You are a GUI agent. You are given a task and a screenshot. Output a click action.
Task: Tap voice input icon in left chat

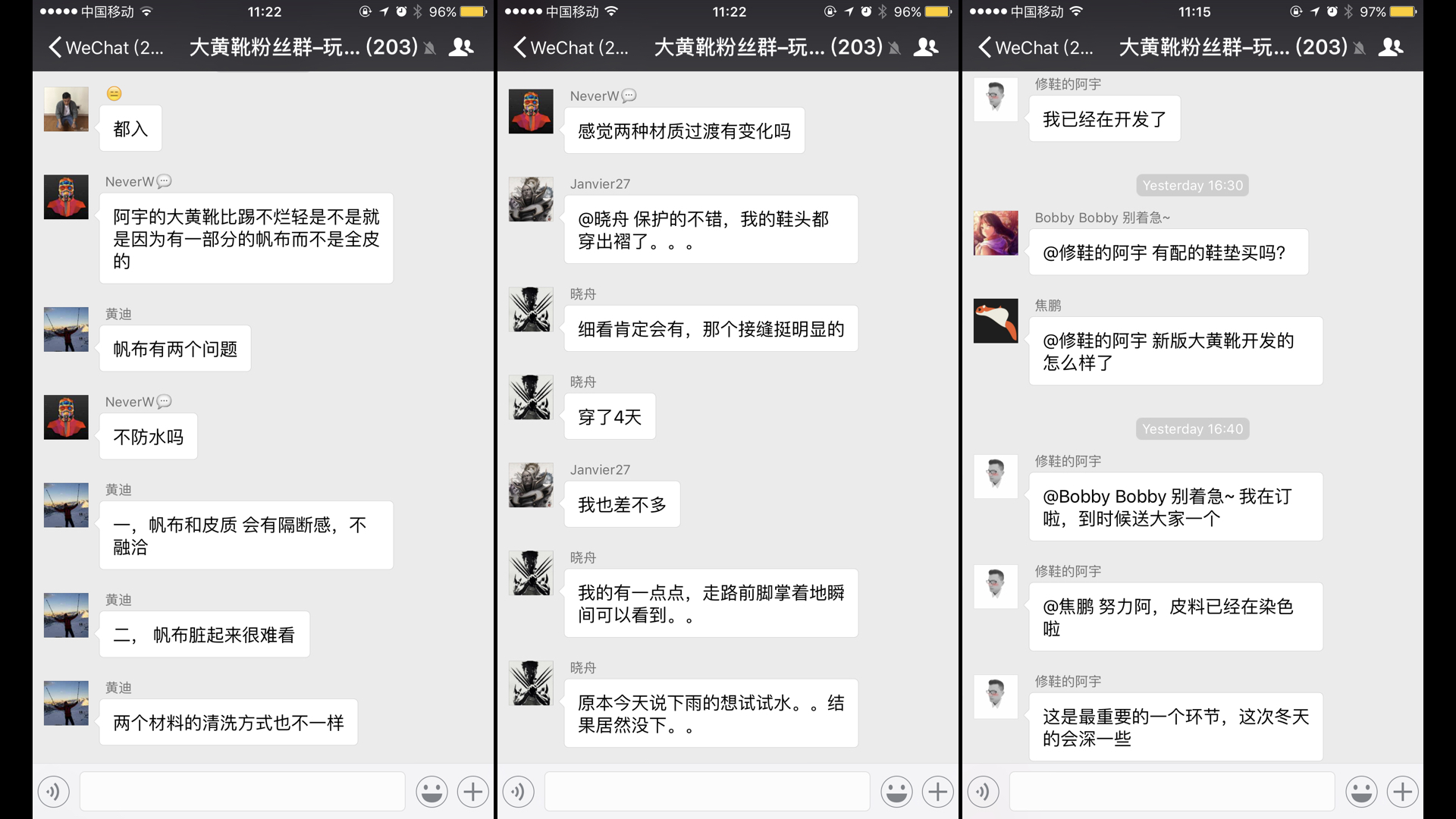pyautogui.click(x=53, y=792)
